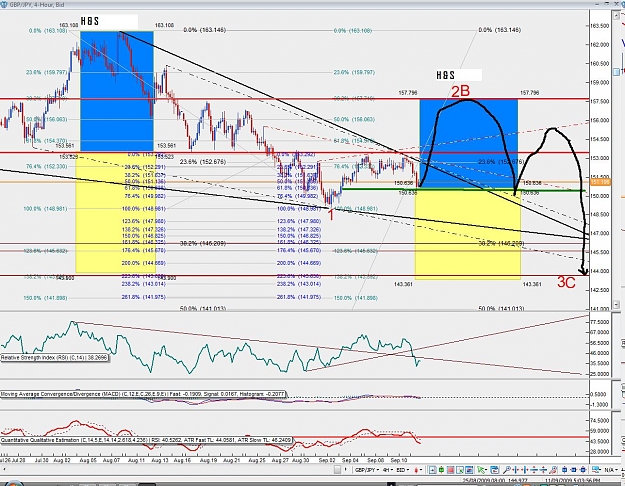Click the first blue candle spacing icon
The width and height of the screenshot is (625, 486).
pos(564,470)
